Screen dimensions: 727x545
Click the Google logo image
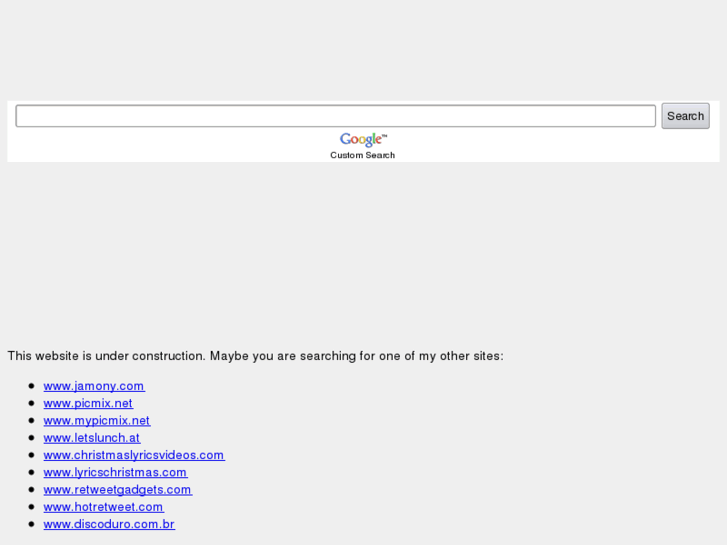pyautogui.click(x=362, y=140)
